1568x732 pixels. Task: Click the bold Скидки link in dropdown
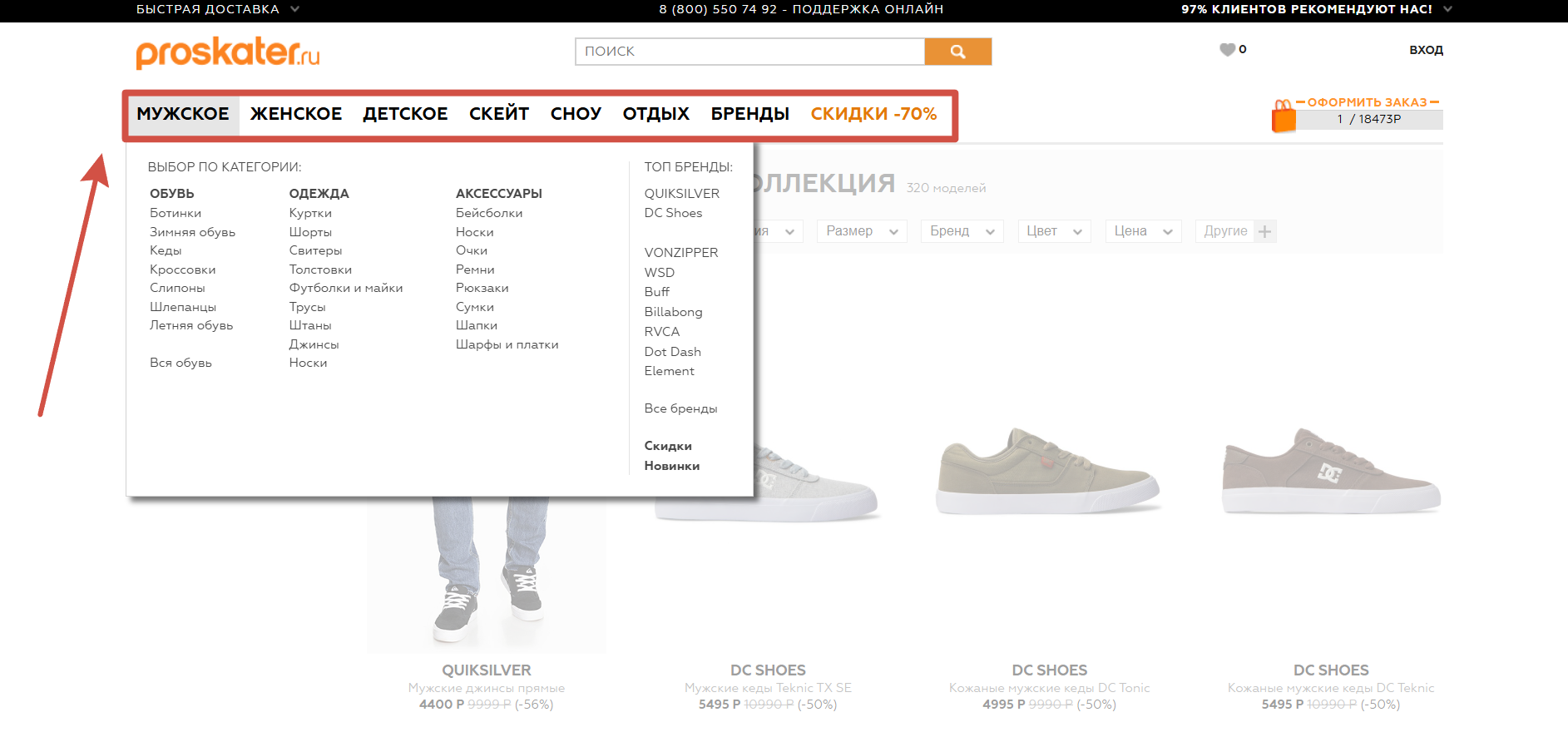[x=668, y=446]
